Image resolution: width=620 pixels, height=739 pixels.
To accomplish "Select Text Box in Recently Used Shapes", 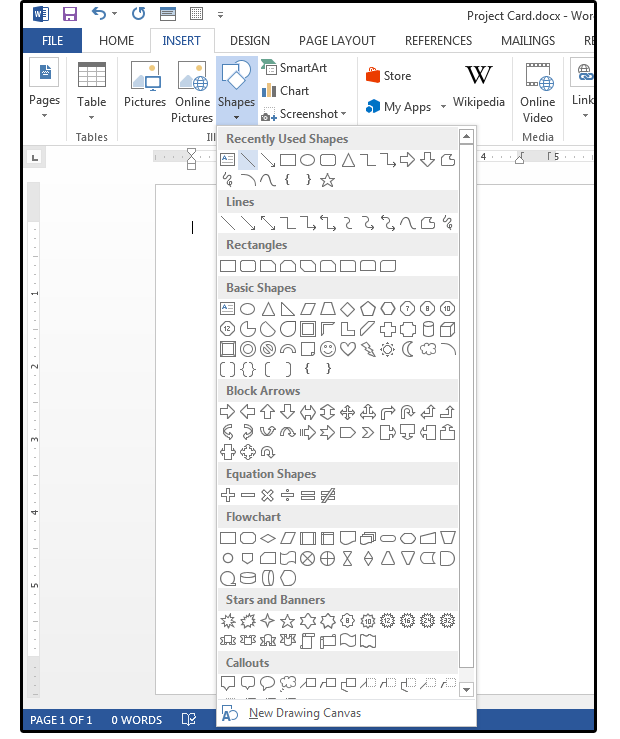I will 228,160.
